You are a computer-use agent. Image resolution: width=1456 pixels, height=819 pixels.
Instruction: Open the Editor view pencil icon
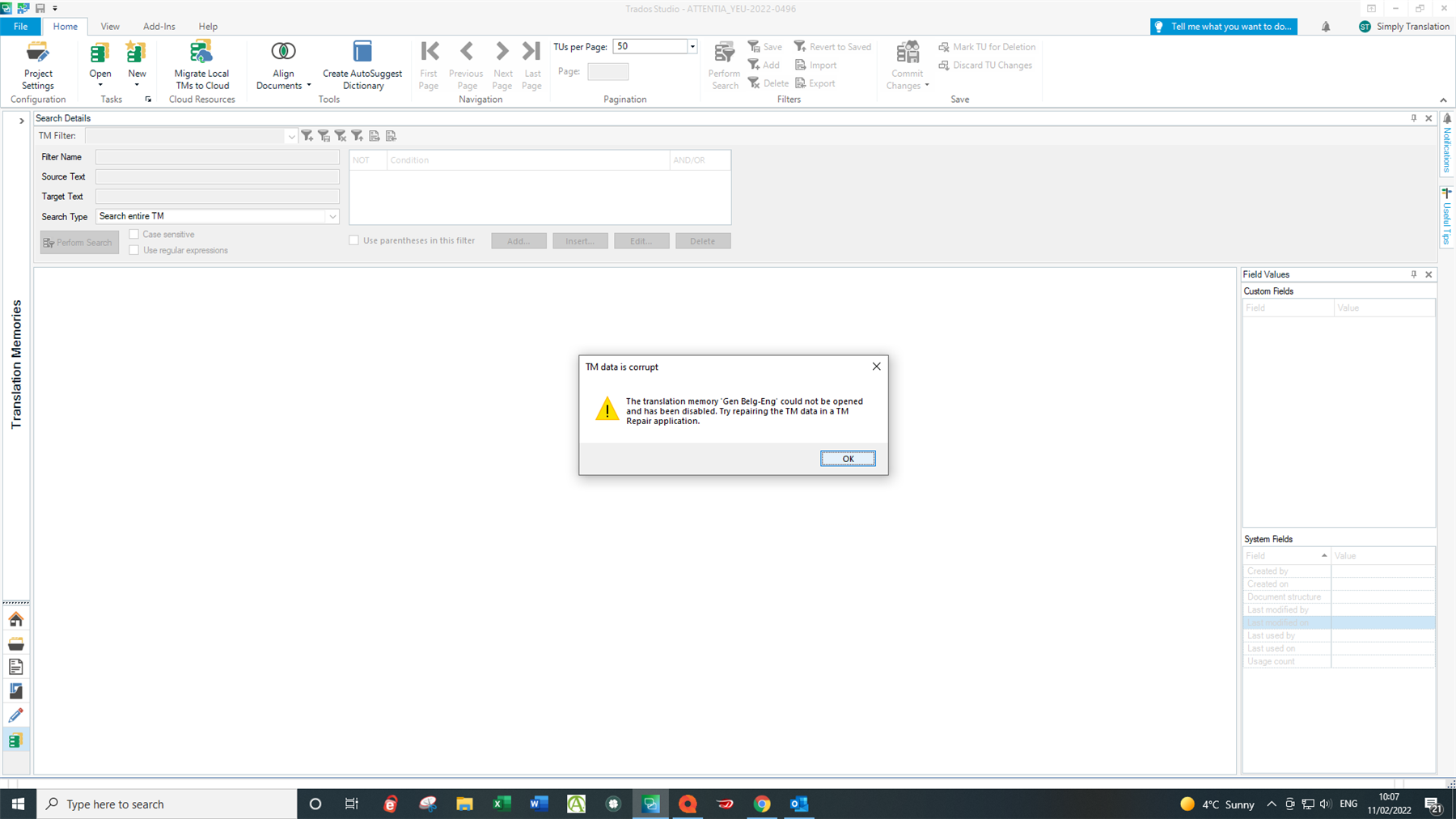[16, 715]
